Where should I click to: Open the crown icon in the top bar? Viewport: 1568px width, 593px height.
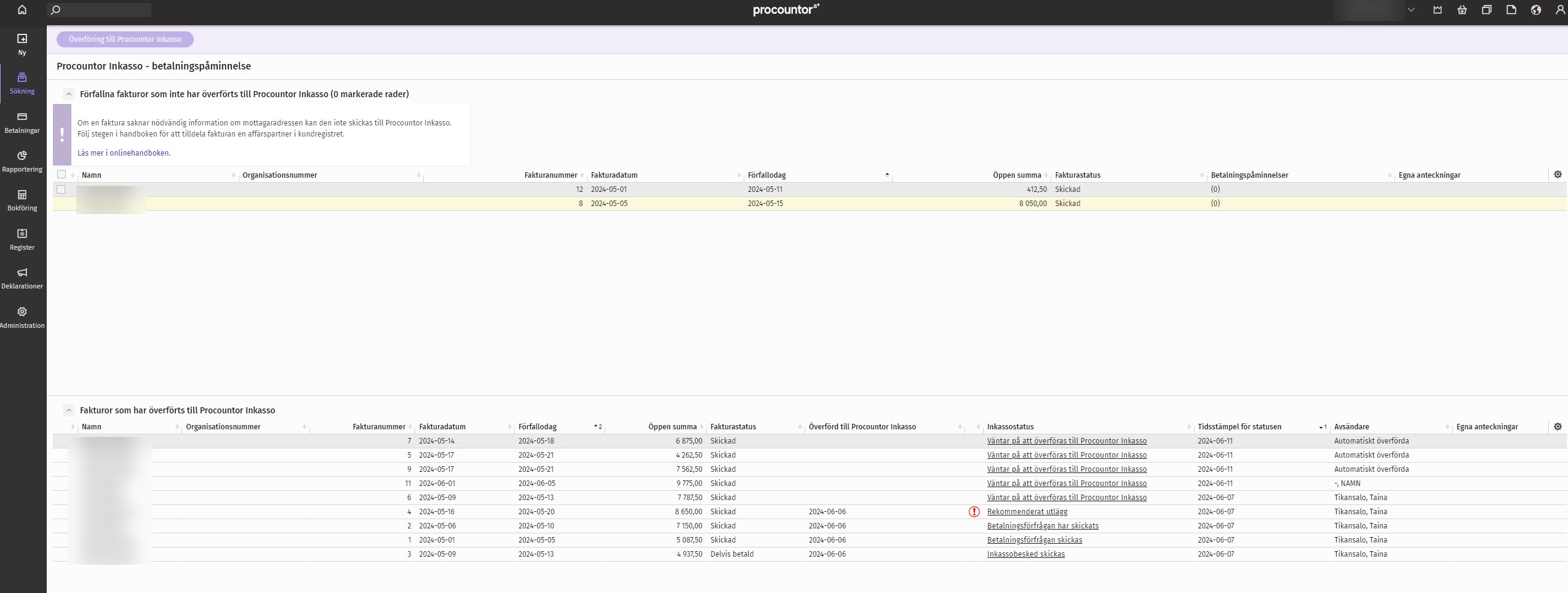coord(1437,10)
